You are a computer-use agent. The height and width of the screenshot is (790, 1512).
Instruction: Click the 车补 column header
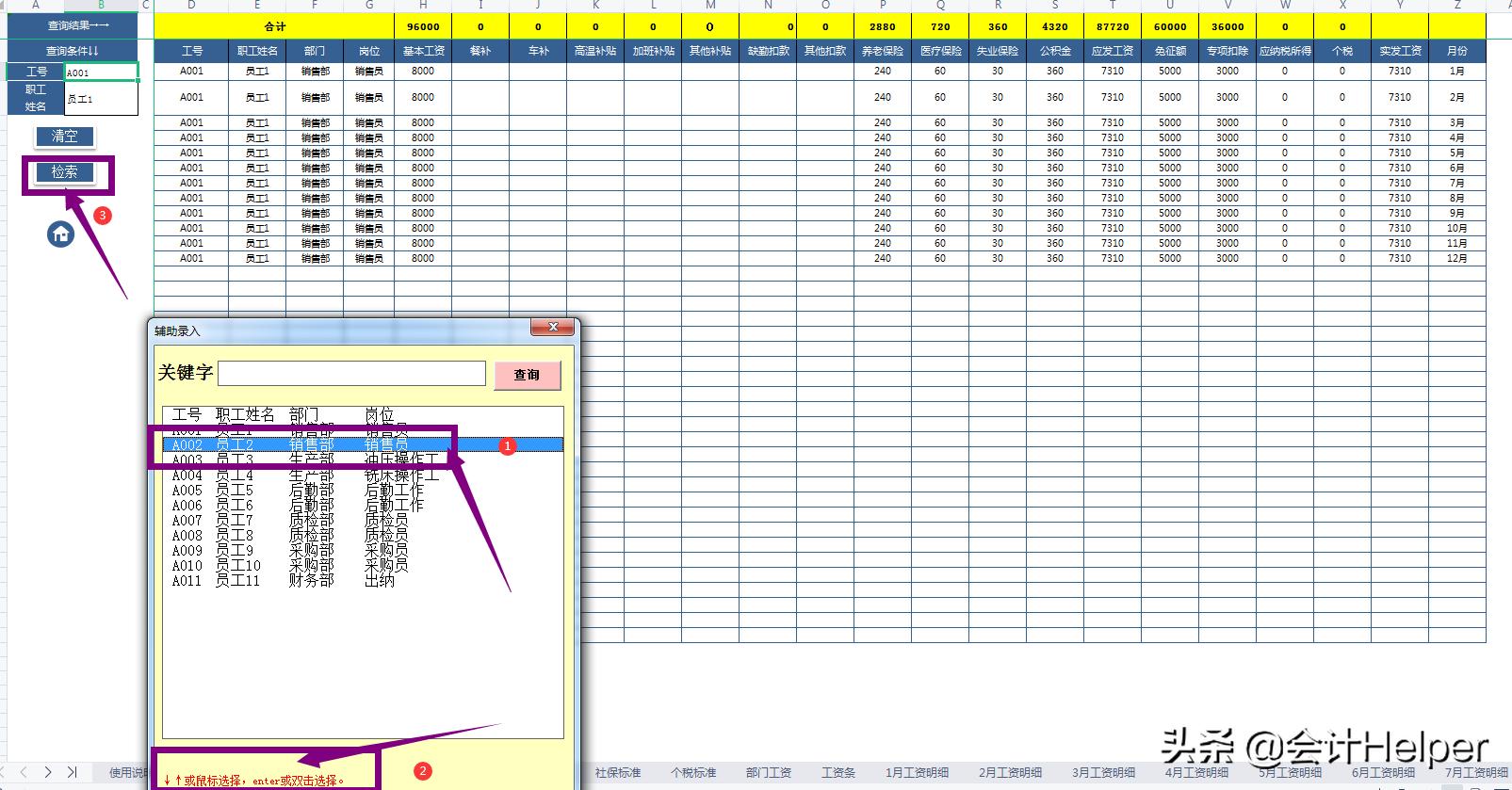538,51
